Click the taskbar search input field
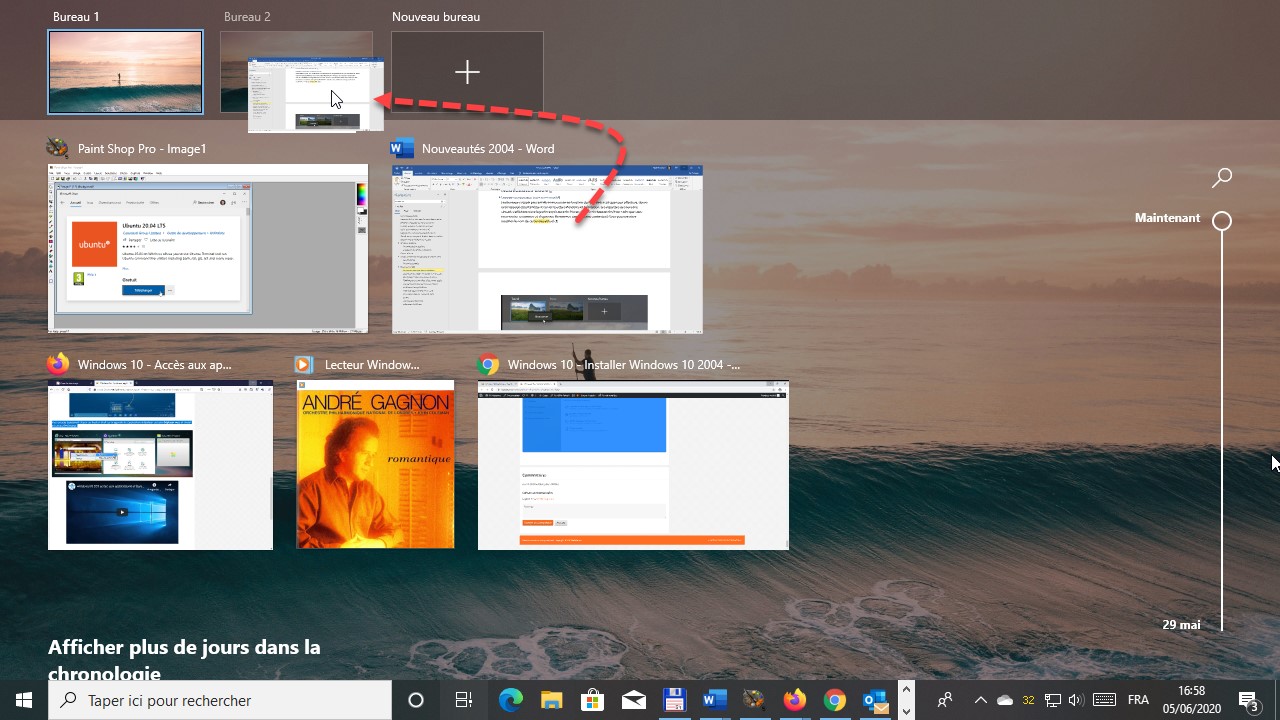This screenshot has width=1280, height=720. point(230,700)
